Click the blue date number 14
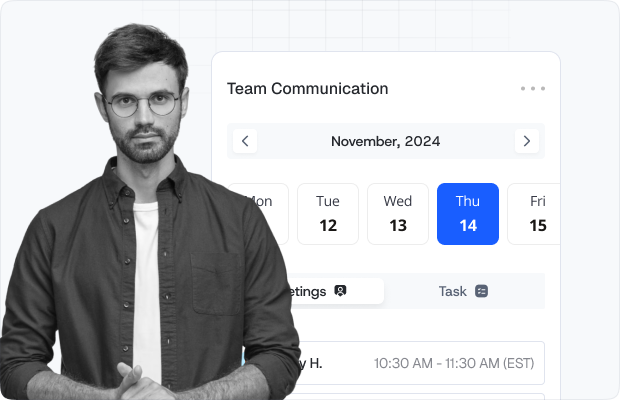This screenshot has width=620, height=400. [x=468, y=225]
